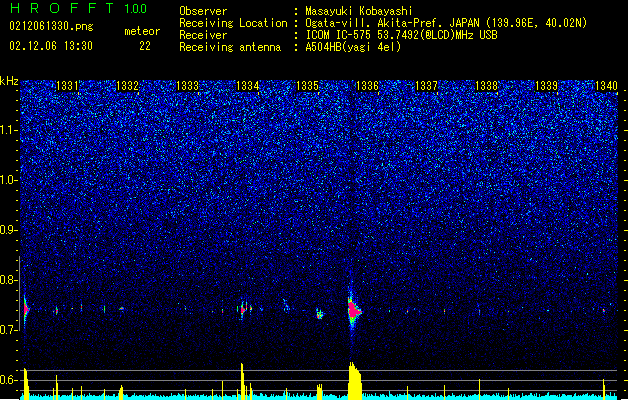Click the Receiving Location label
Viewport: 629px width, 400px height.
pos(233,23)
